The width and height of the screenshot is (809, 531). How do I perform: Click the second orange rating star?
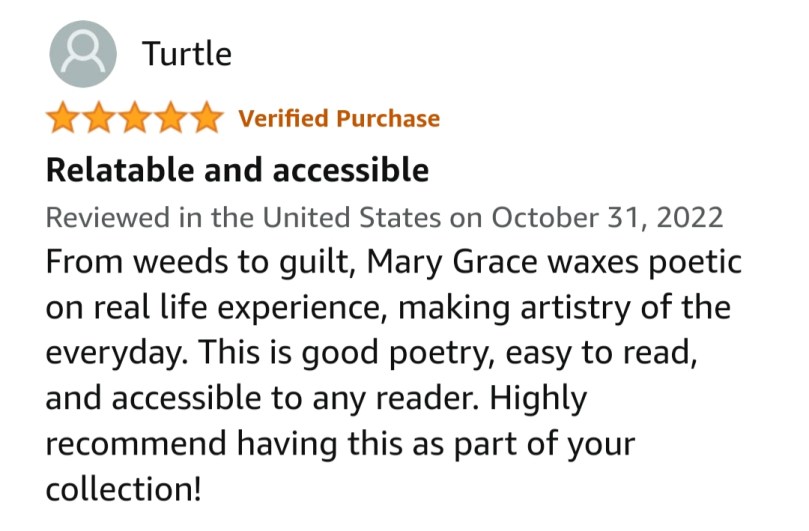(x=99, y=118)
